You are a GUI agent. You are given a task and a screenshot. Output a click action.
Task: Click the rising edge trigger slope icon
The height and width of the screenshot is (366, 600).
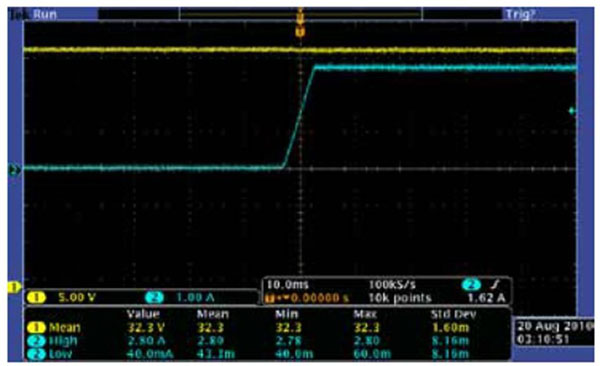click(495, 284)
